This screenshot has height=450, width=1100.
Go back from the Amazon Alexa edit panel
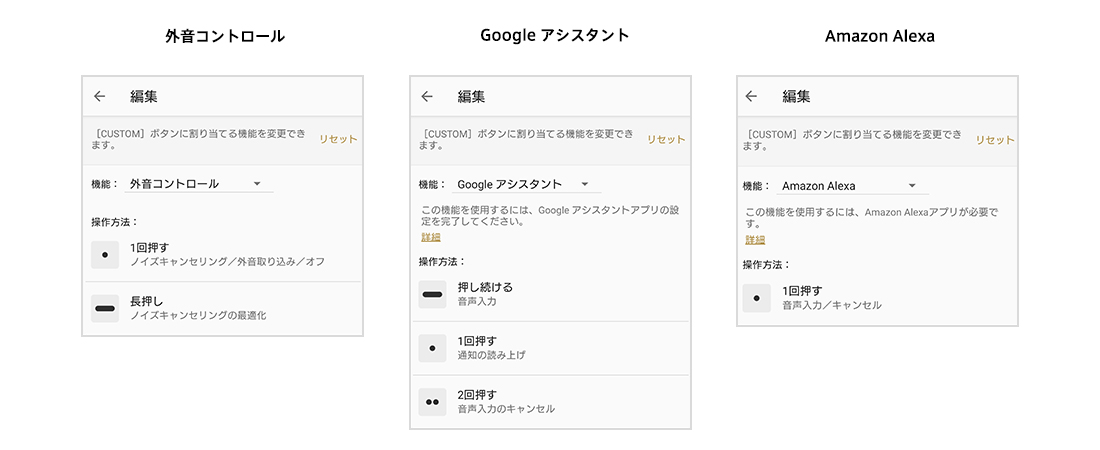(x=752, y=97)
